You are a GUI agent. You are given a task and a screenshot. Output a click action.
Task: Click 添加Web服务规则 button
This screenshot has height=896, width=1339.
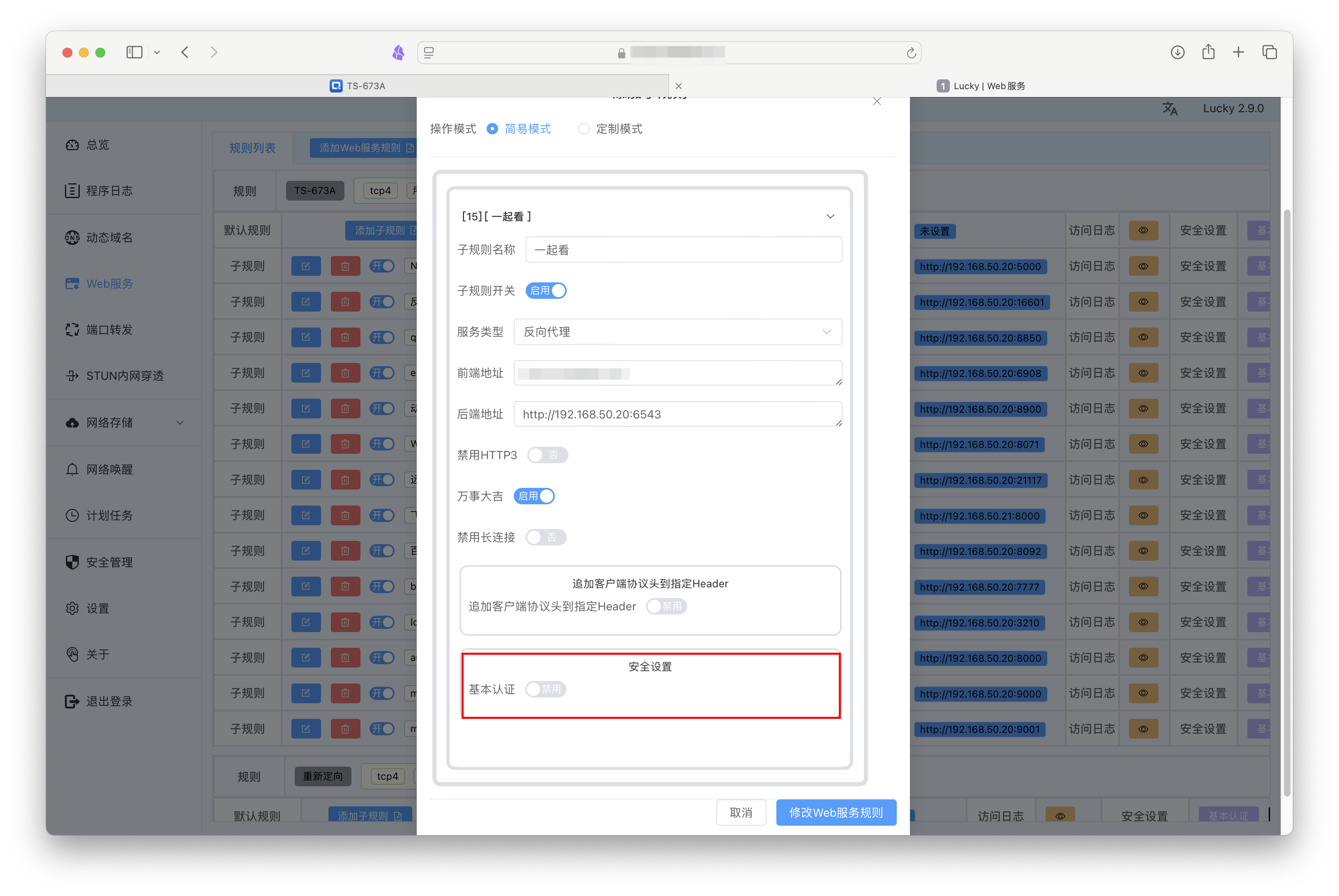tap(363, 148)
